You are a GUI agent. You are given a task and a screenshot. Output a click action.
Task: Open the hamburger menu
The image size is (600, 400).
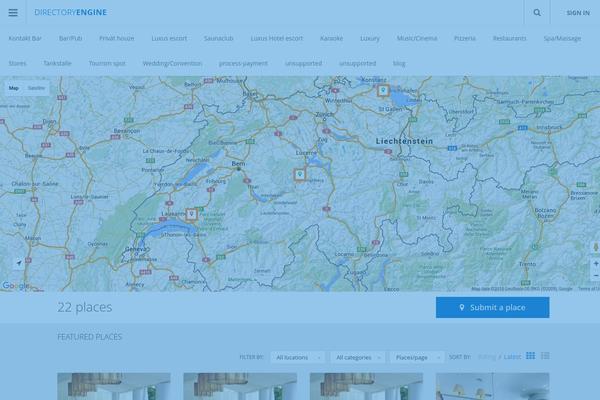coord(13,13)
